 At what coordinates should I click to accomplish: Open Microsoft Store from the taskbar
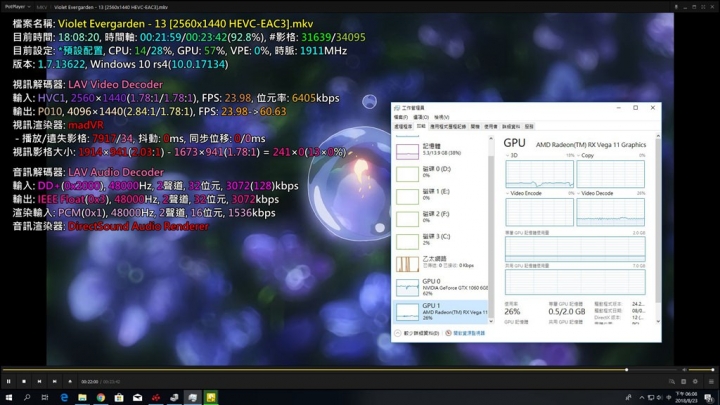119,397
